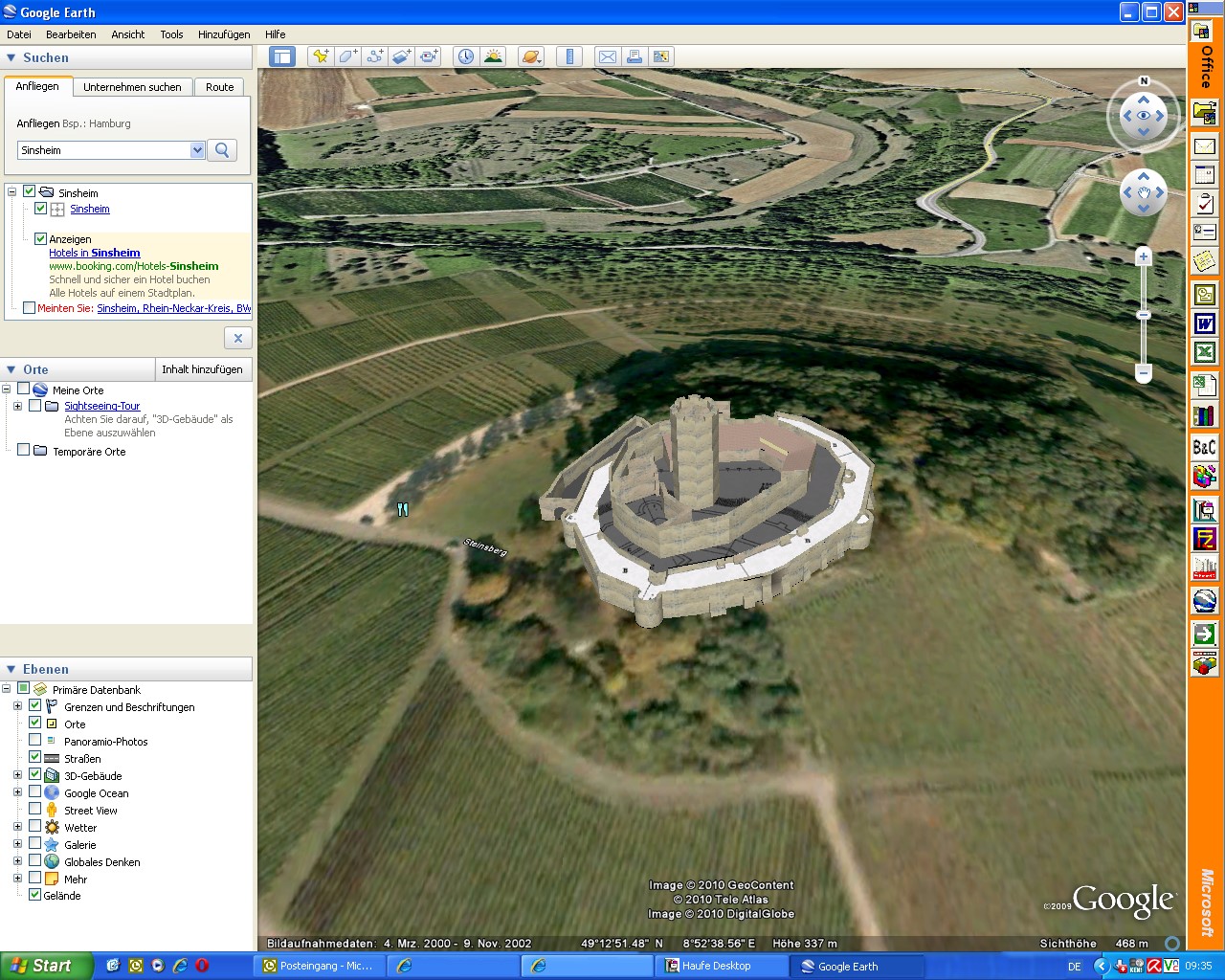Open the Hilfe menu
The width and height of the screenshot is (1225, 980).
click(276, 34)
